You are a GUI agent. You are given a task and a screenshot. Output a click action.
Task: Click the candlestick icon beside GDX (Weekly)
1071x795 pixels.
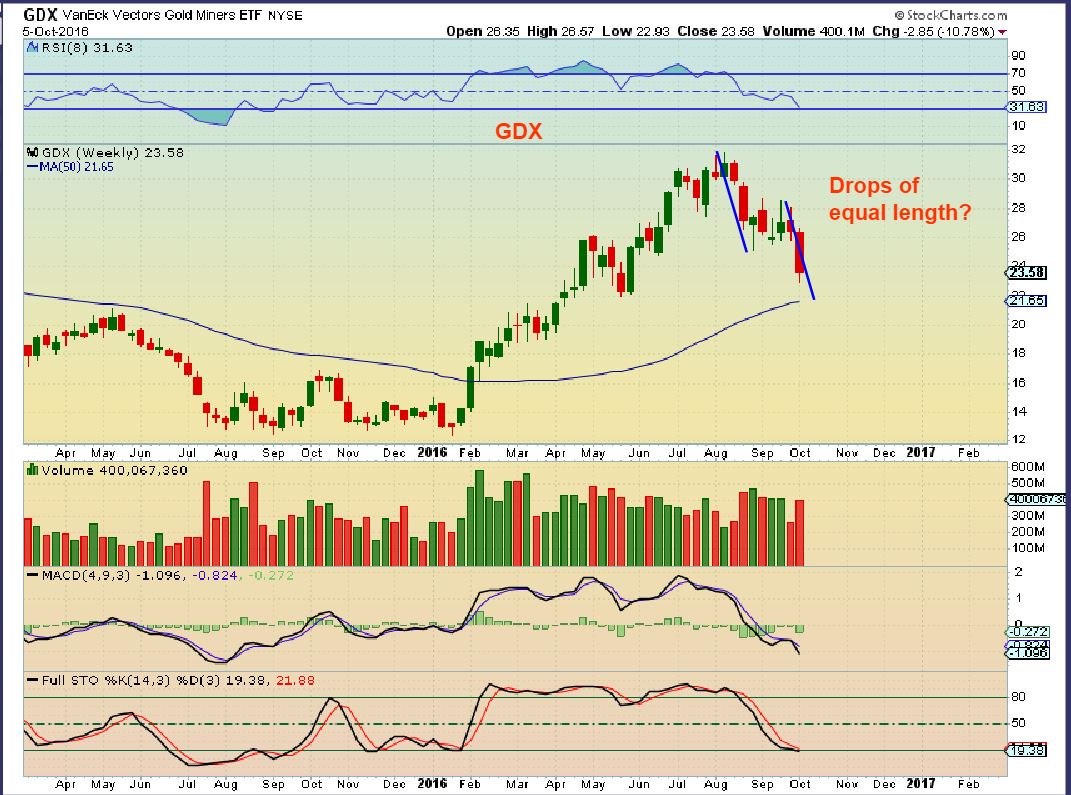32,152
